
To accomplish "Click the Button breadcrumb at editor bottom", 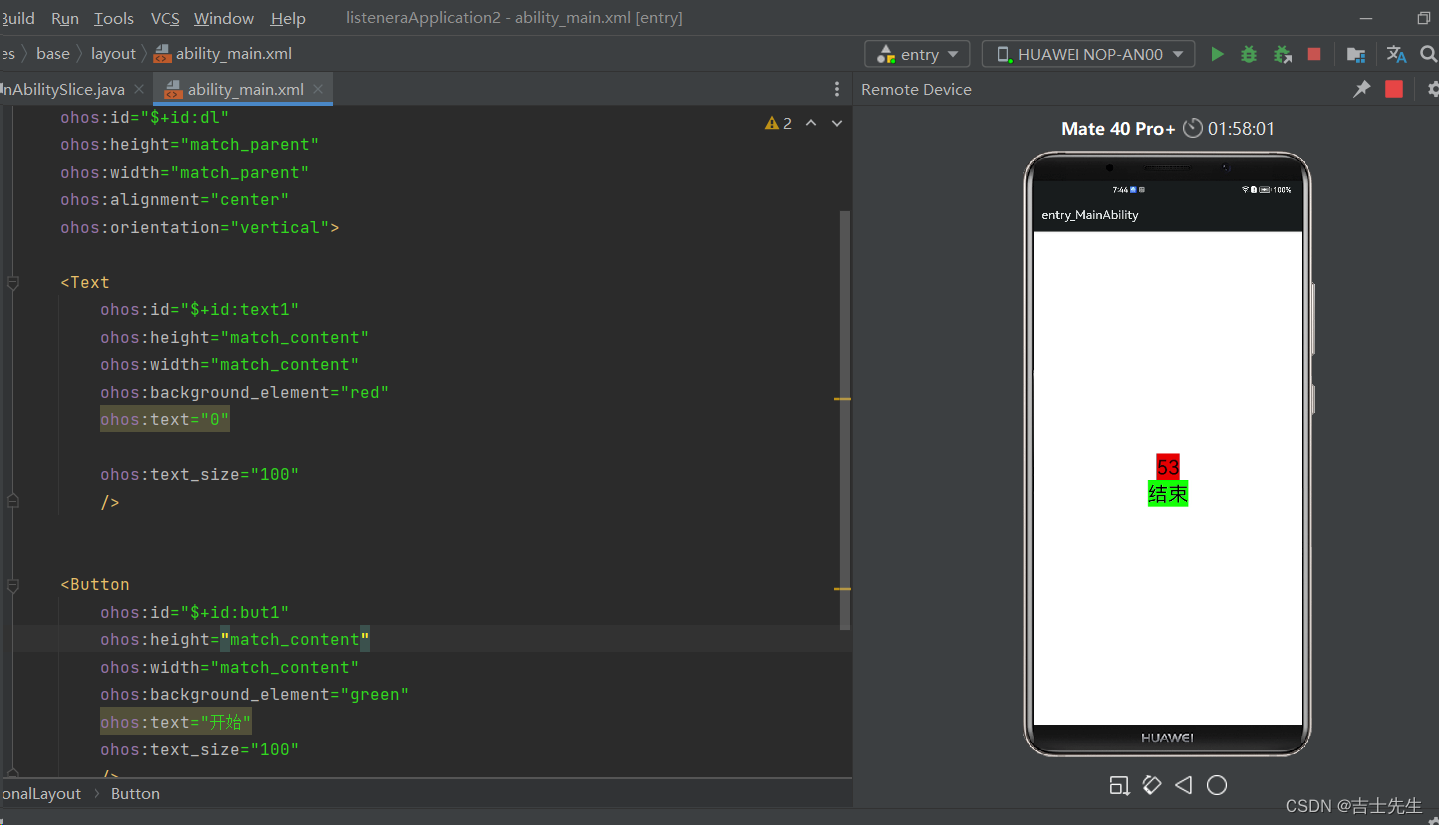I will point(135,793).
